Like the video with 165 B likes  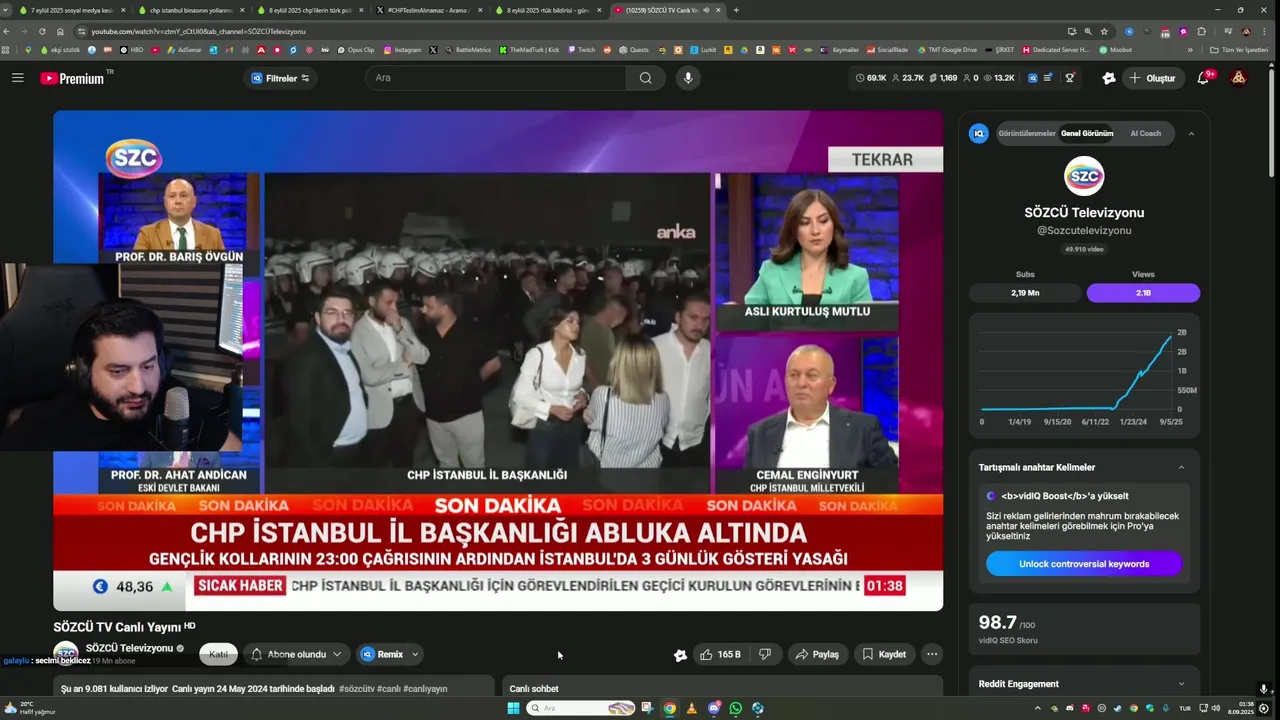pyautogui.click(x=720, y=654)
